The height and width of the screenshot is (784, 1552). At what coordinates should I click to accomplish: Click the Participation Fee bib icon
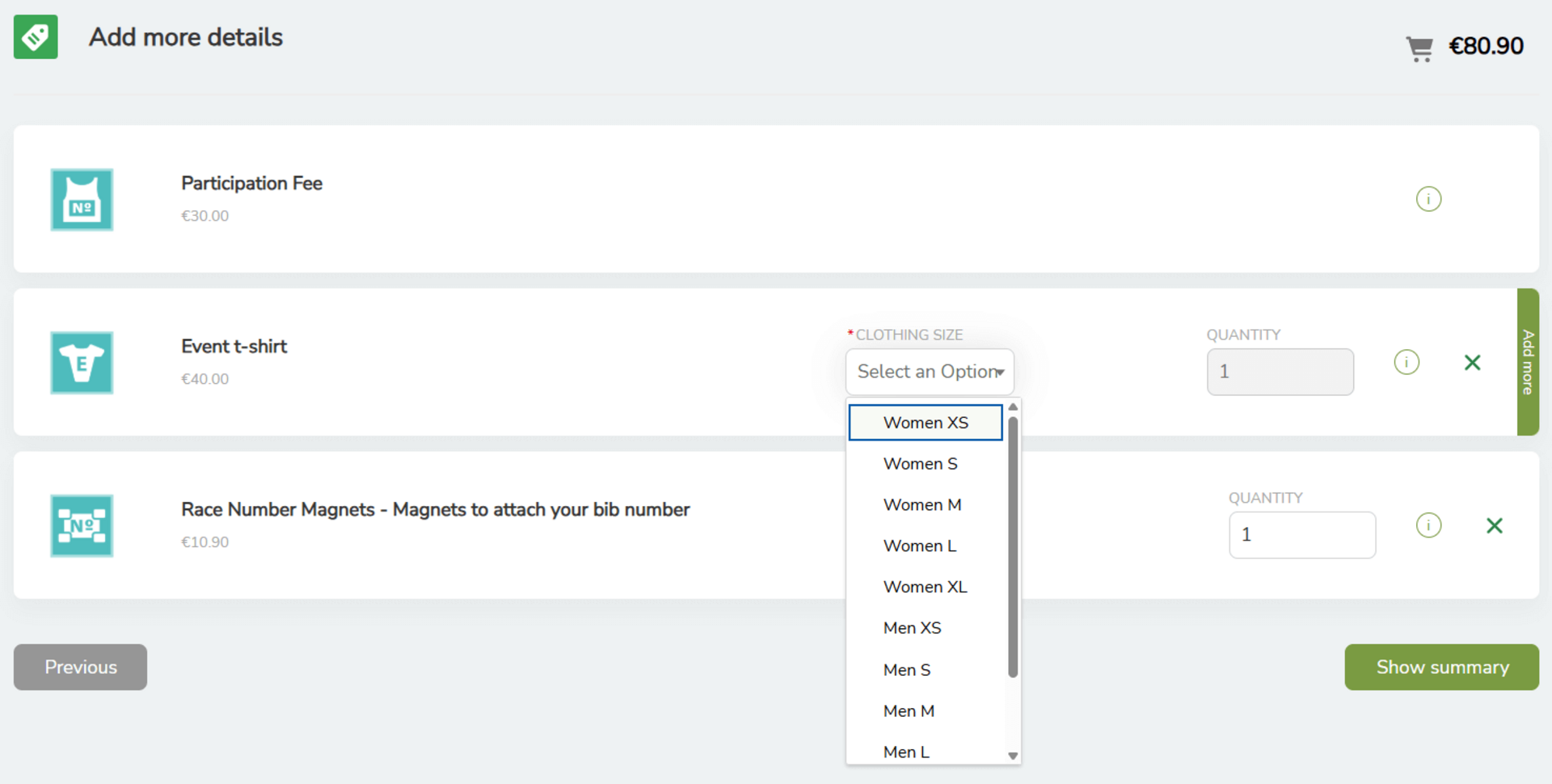point(82,200)
